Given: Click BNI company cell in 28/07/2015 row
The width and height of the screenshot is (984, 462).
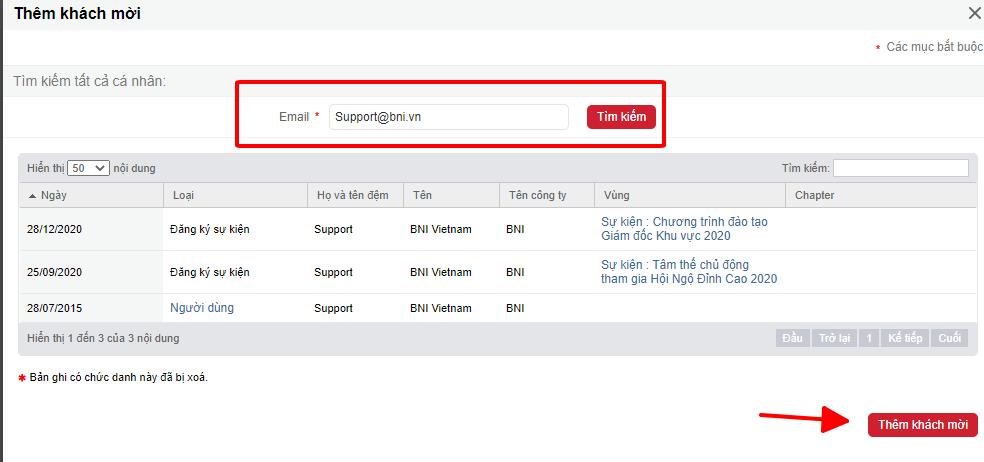Looking at the screenshot, I should [x=515, y=309].
